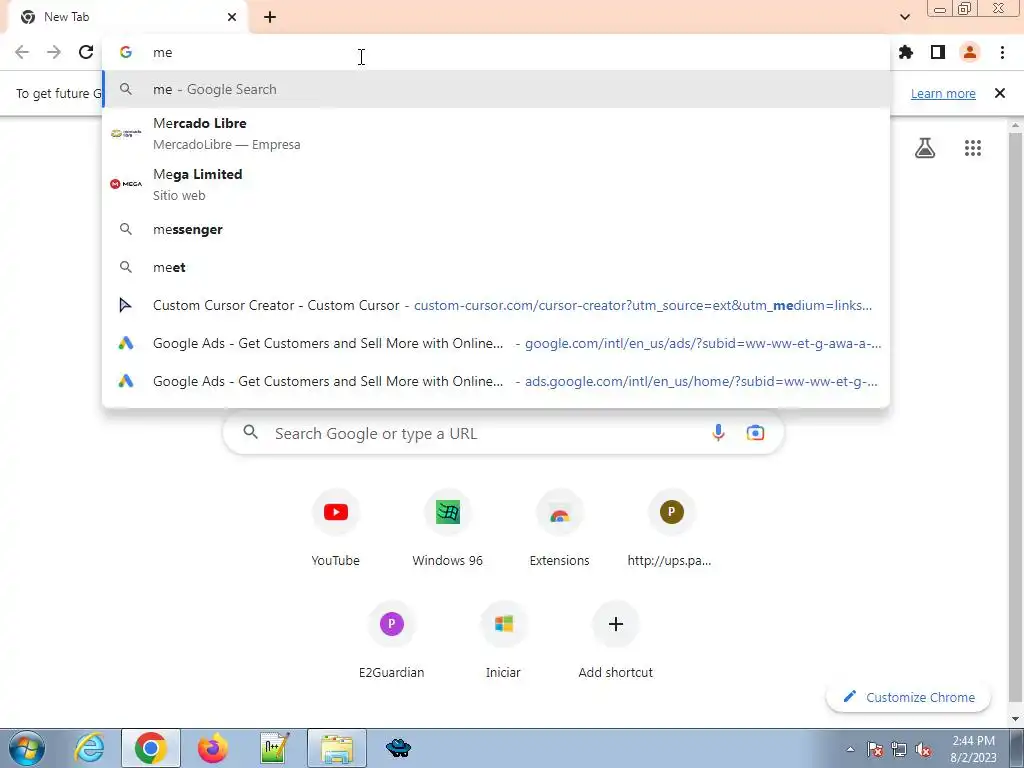Open Iniciar shortcut
Screen dimensions: 1024x768
click(x=504, y=640)
